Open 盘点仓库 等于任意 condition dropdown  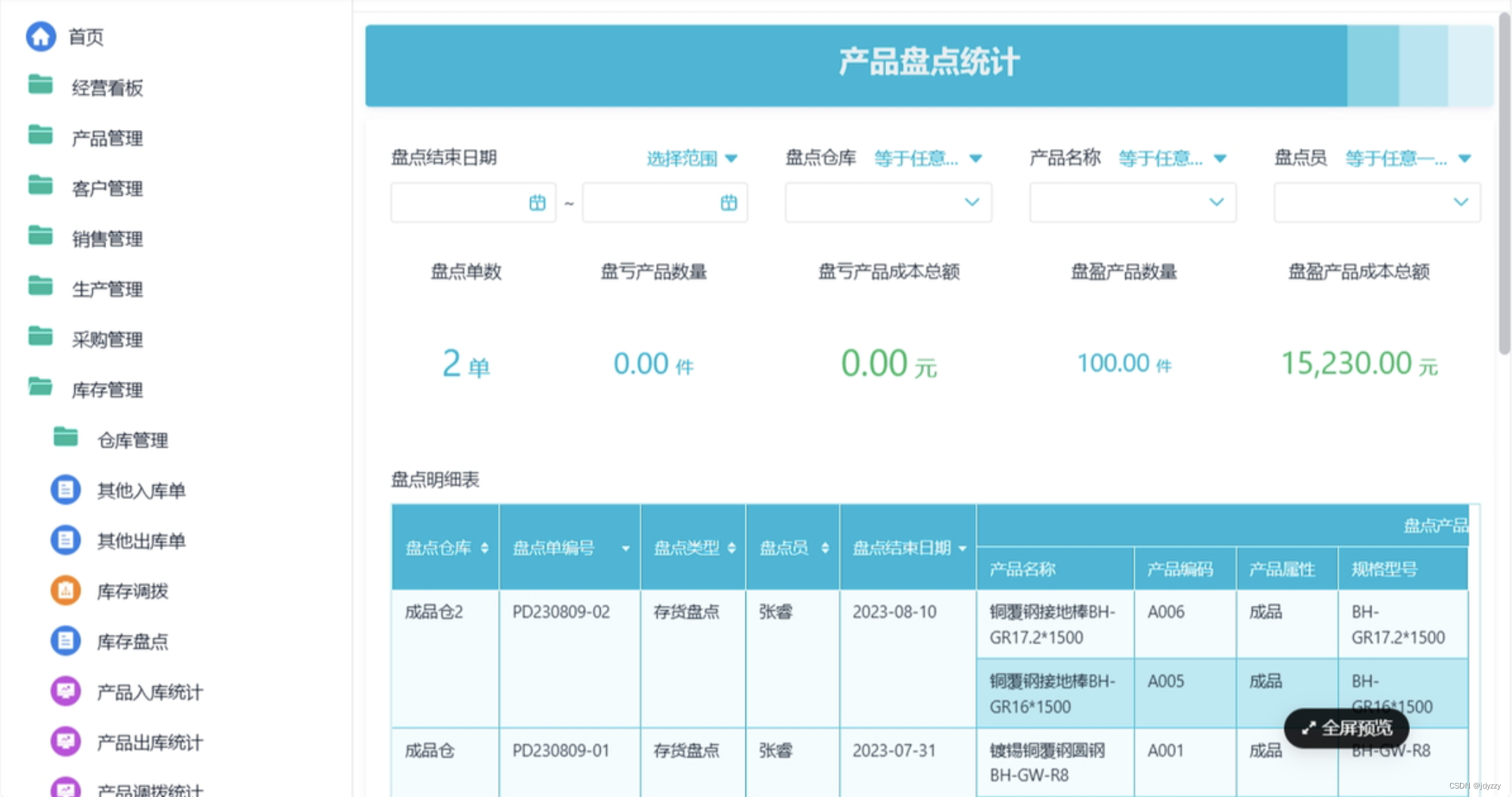(928, 159)
